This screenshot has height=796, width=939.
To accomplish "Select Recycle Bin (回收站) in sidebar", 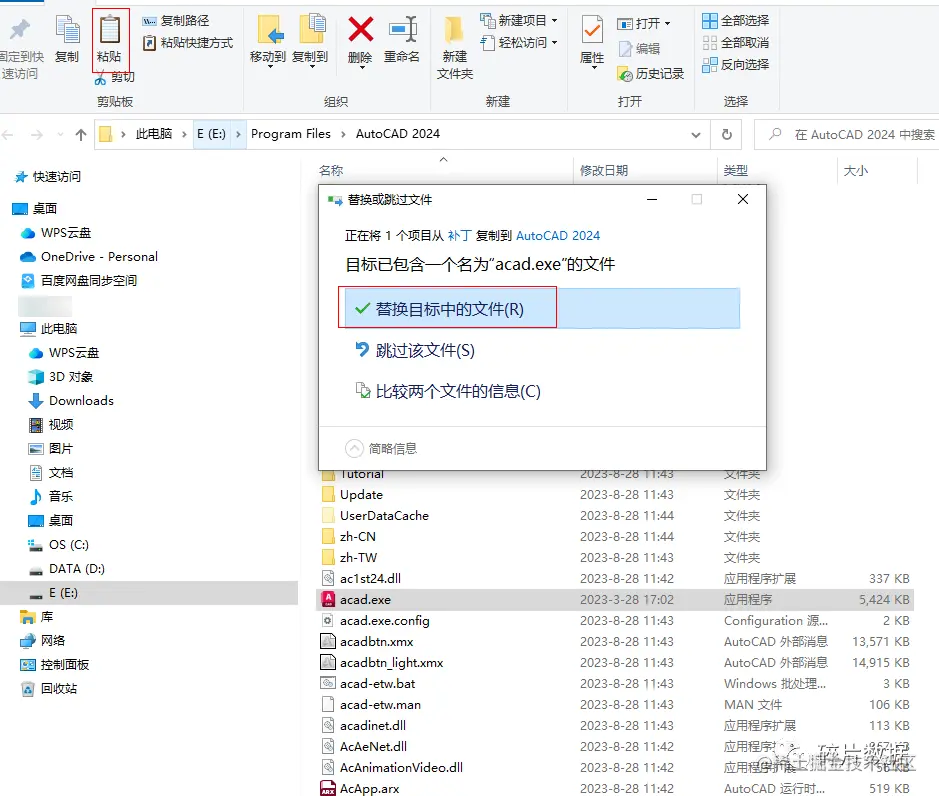I will pos(49,689).
